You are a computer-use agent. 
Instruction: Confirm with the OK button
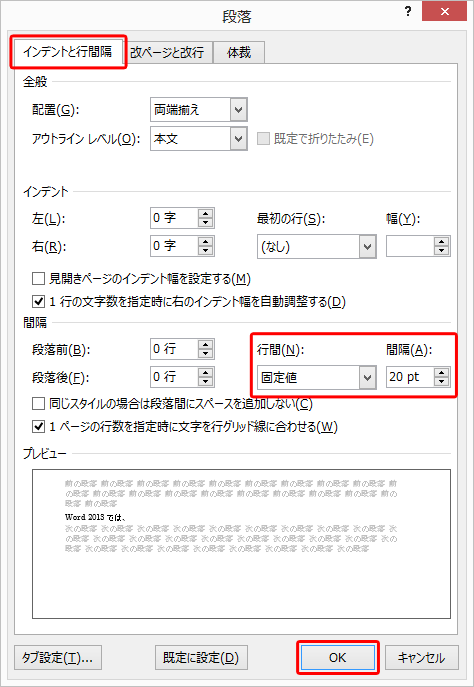coord(338,658)
